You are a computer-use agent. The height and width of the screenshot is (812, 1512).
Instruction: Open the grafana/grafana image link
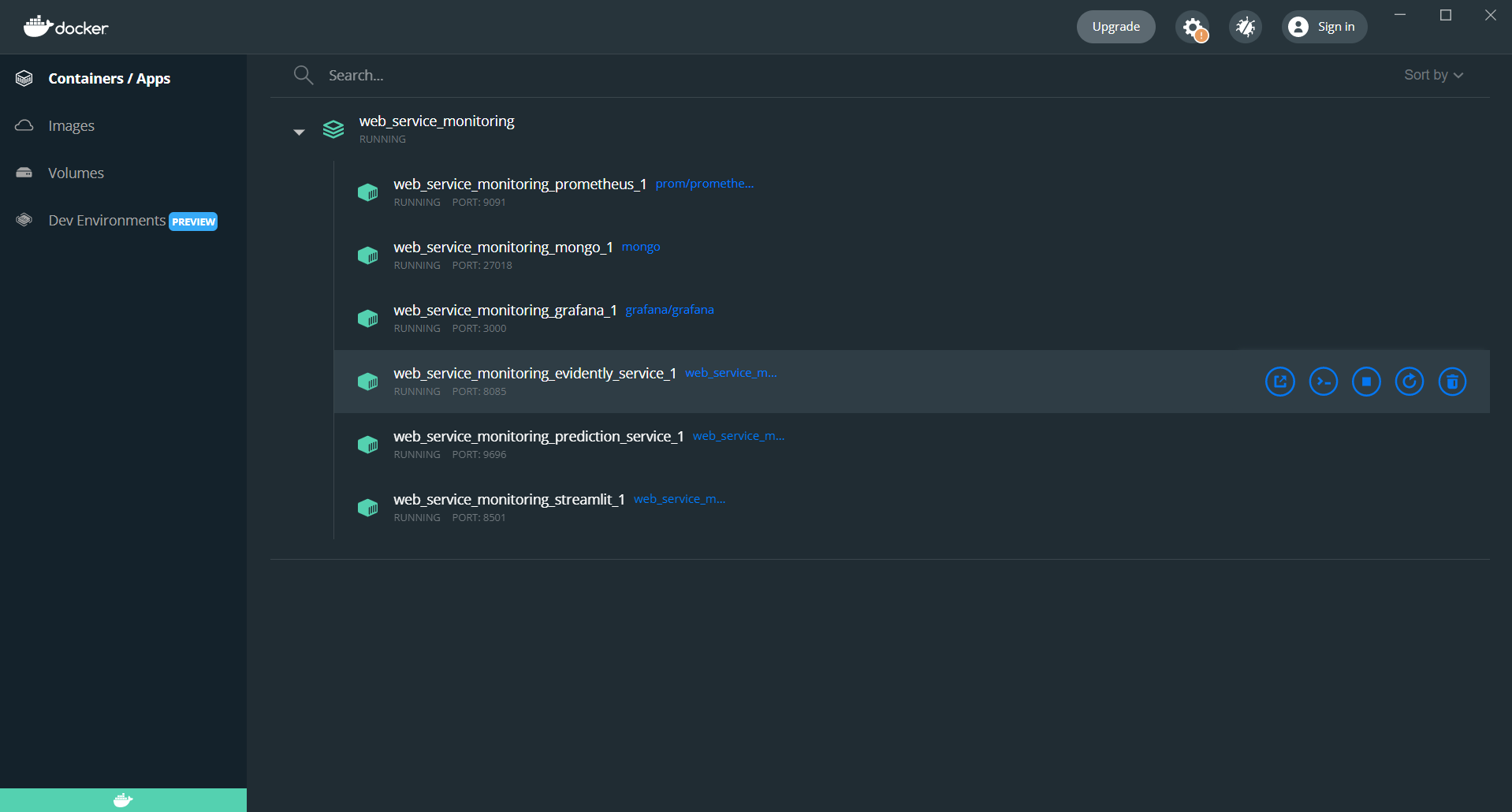coord(669,310)
